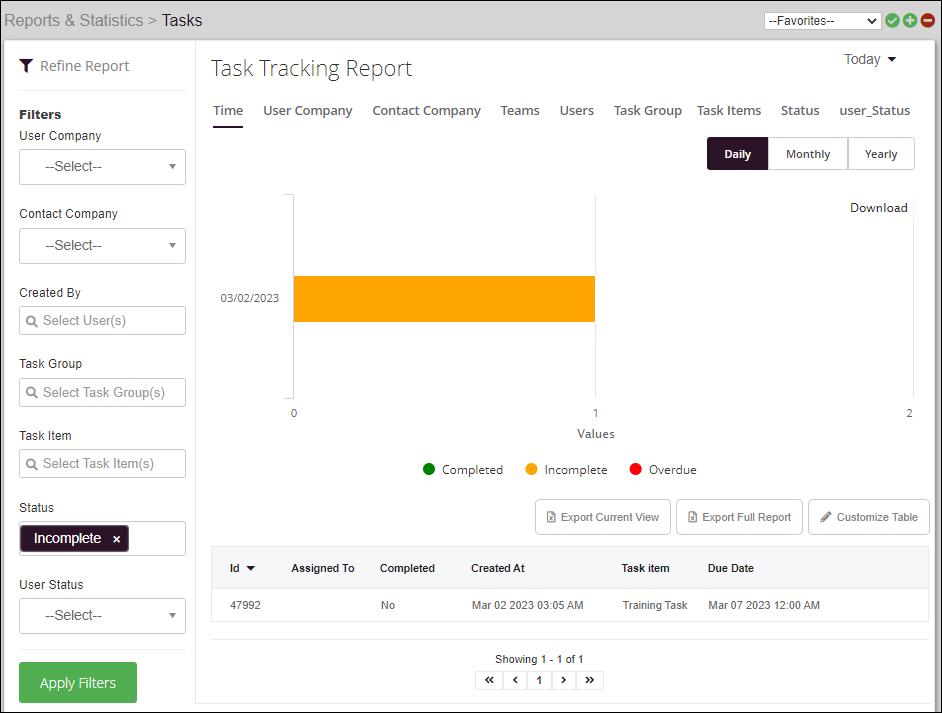Open the User Company select dropdown
This screenshot has width=942, height=713.
point(102,166)
